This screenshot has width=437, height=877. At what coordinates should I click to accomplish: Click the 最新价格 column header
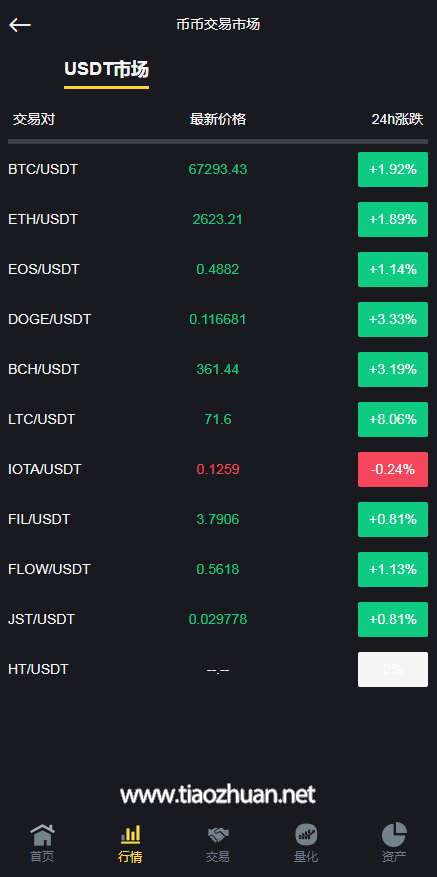click(x=218, y=119)
